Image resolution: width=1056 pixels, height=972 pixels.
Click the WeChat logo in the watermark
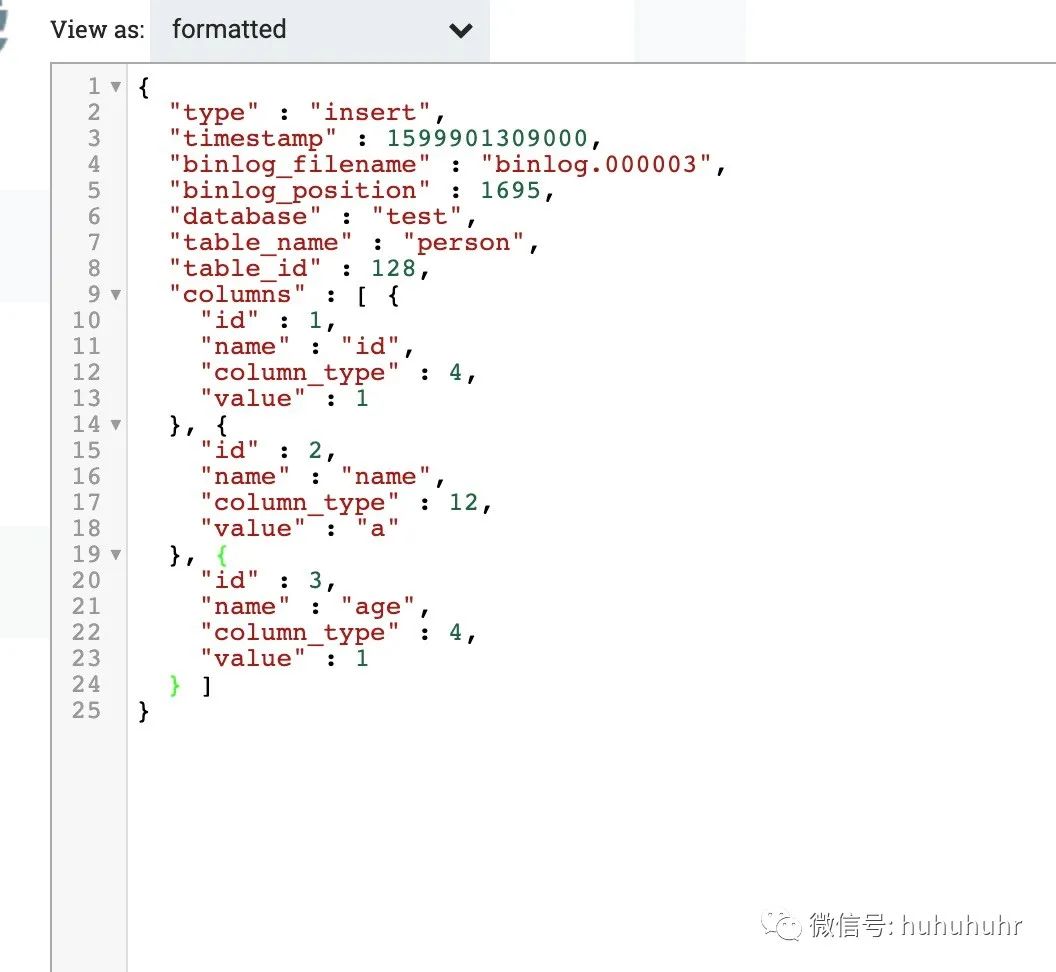[781, 925]
